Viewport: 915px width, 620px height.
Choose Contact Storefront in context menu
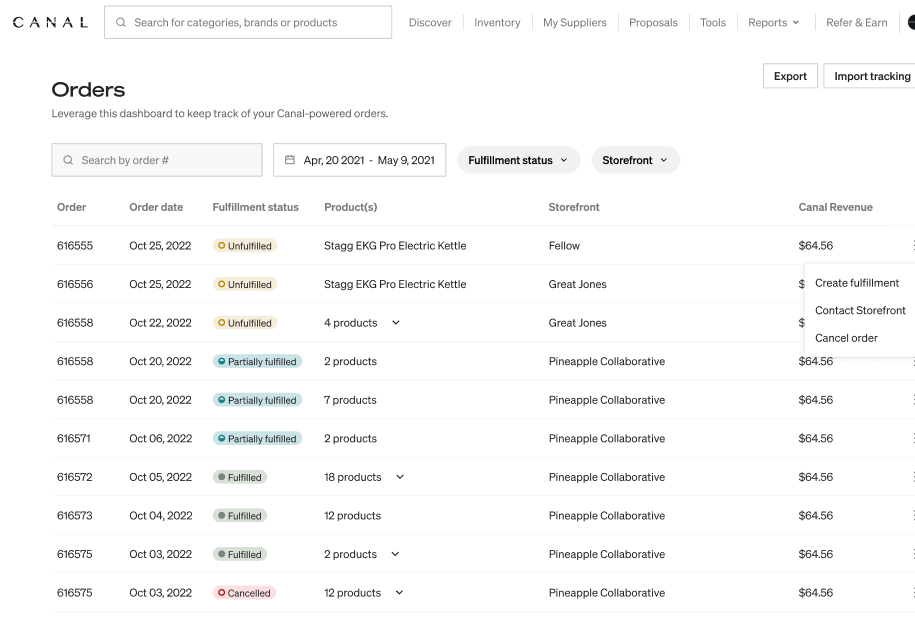click(x=860, y=311)
